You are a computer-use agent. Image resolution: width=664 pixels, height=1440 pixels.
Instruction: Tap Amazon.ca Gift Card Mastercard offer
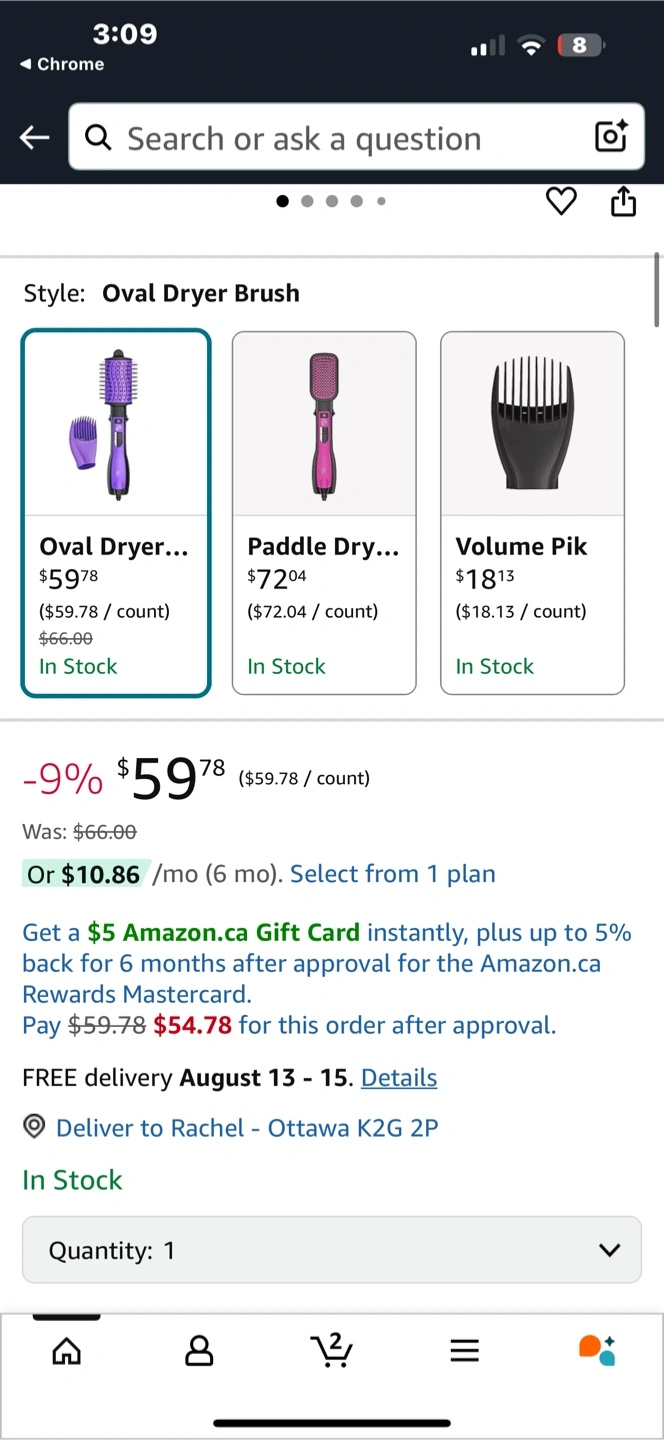(326, 964)
